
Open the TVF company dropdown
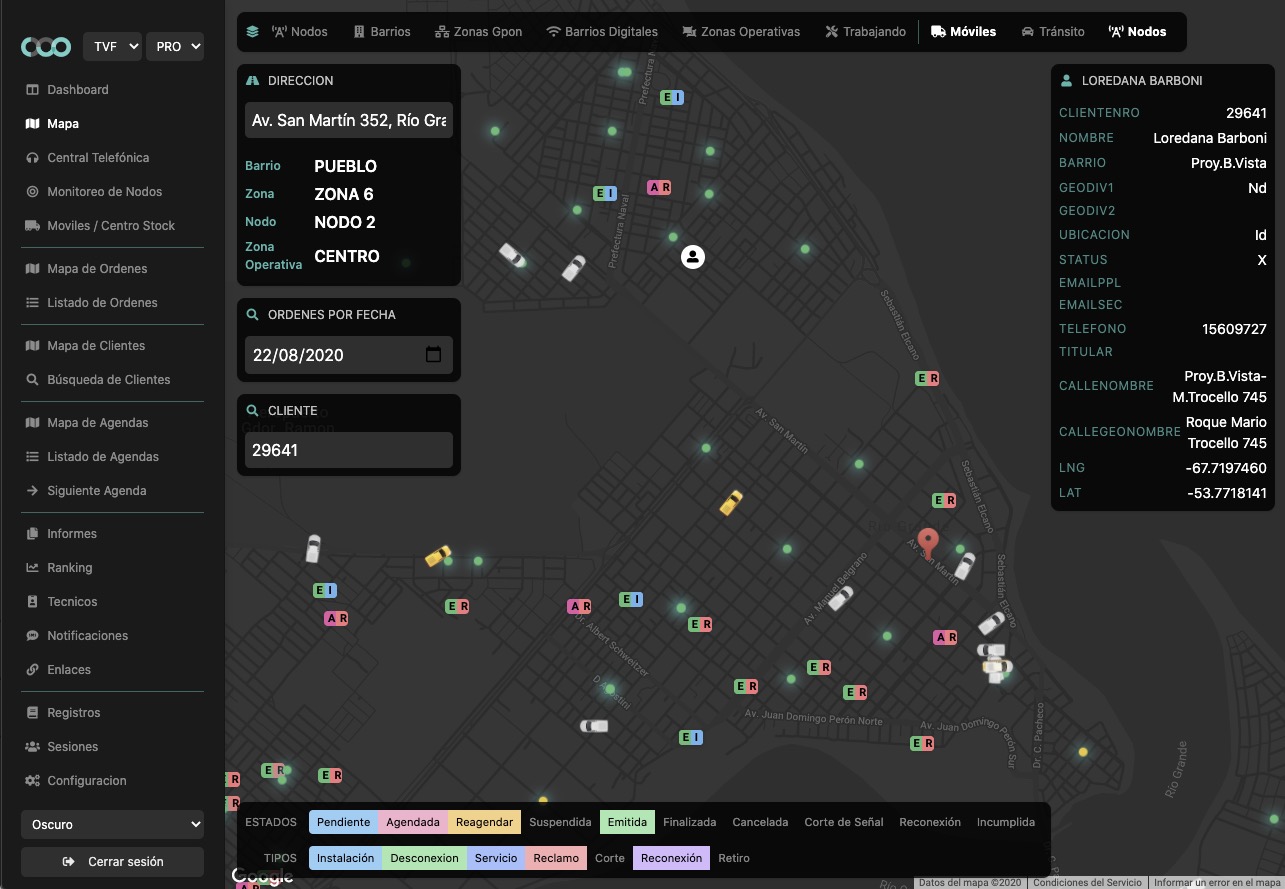click(x=112, y=47)
